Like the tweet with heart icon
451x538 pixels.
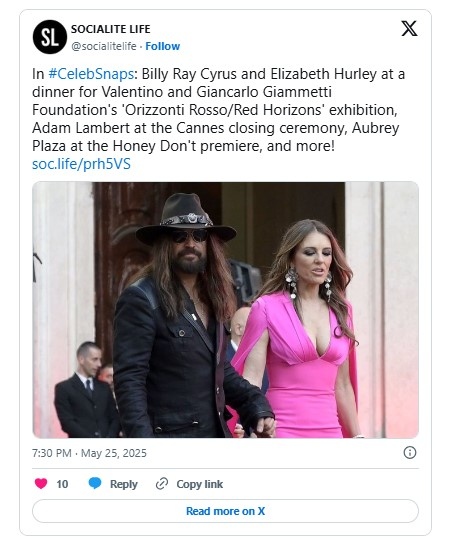click(41, 483)
